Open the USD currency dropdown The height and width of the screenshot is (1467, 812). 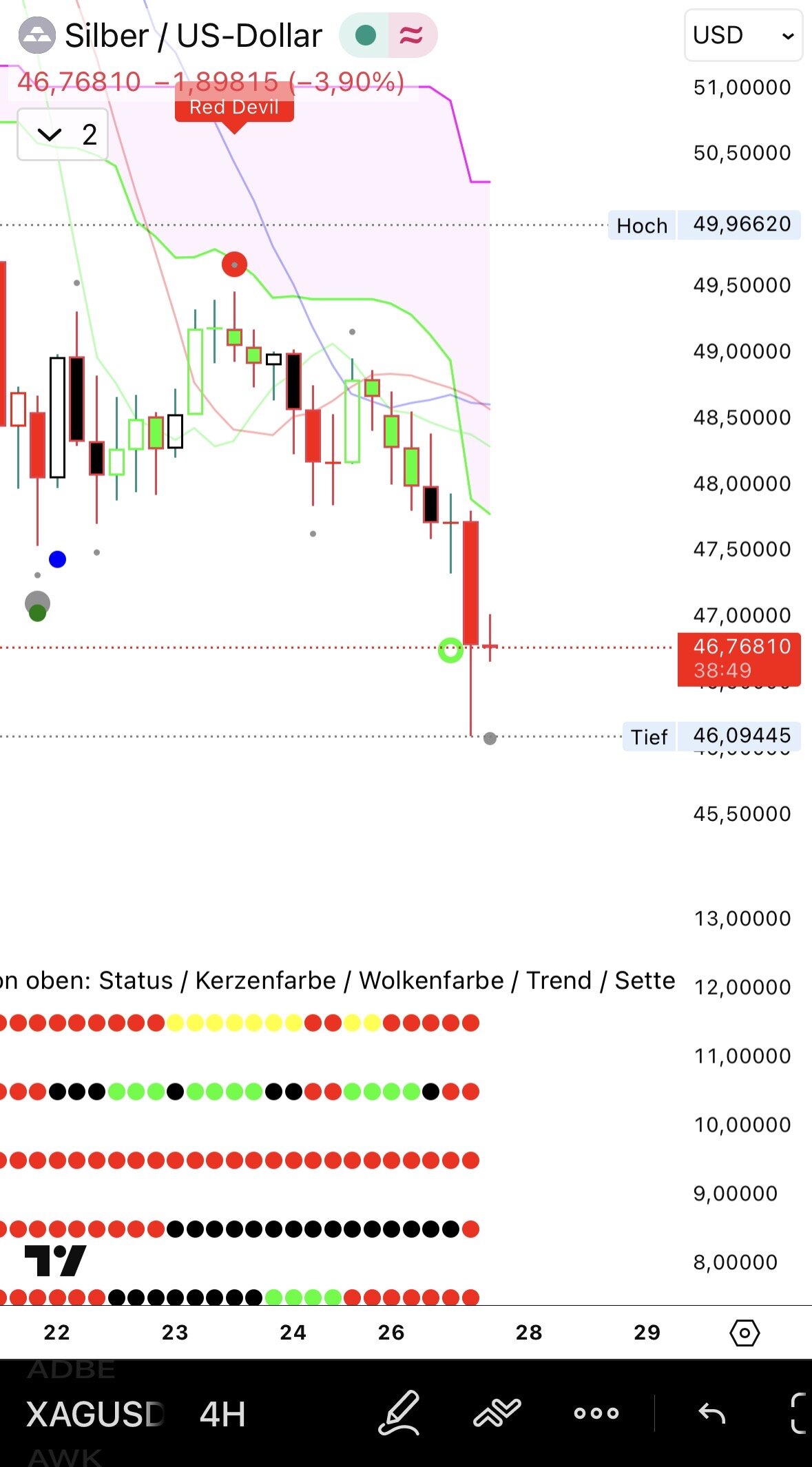click(742, 35)
